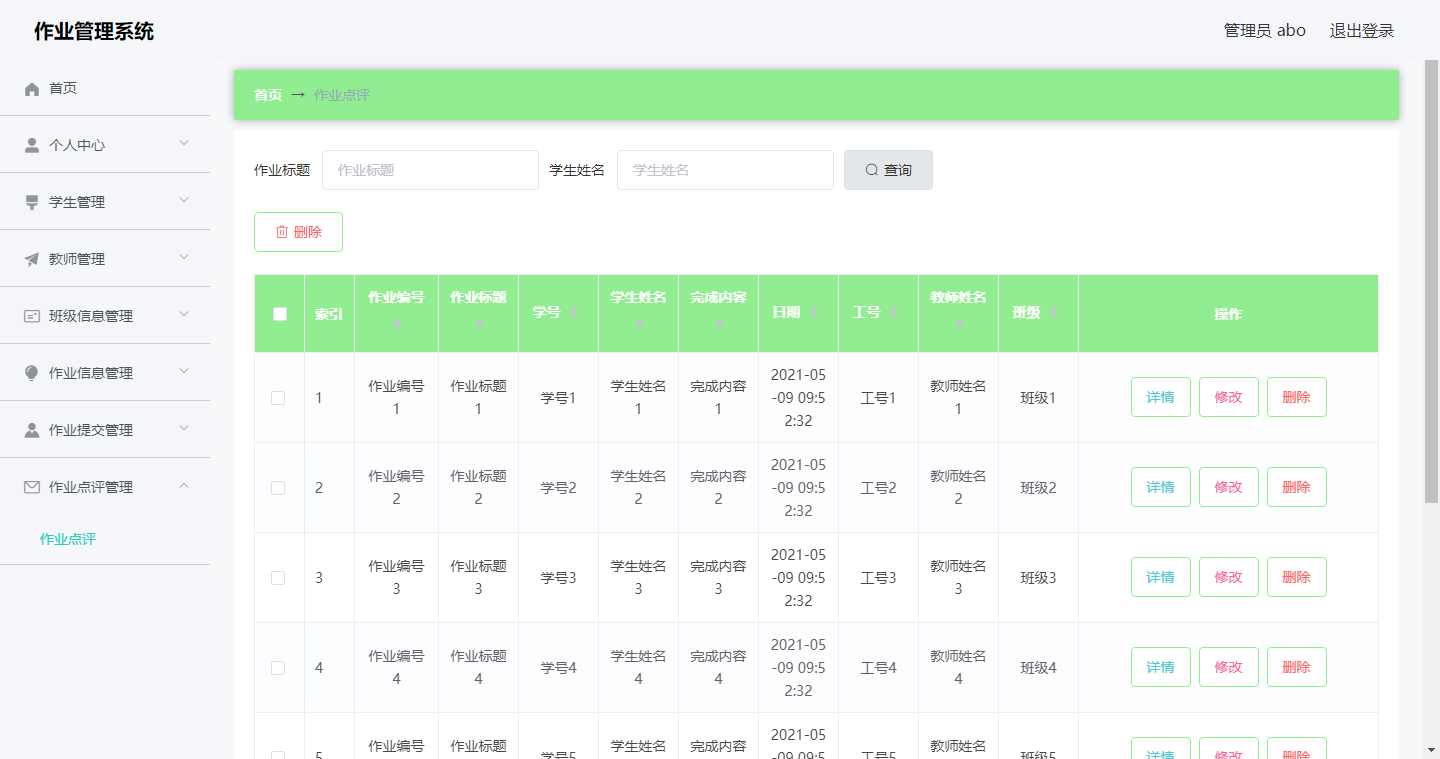Click the 索引 column header
Image resolution: width=1440 pixels, height=759 pixels.
(x=329, y=314)
